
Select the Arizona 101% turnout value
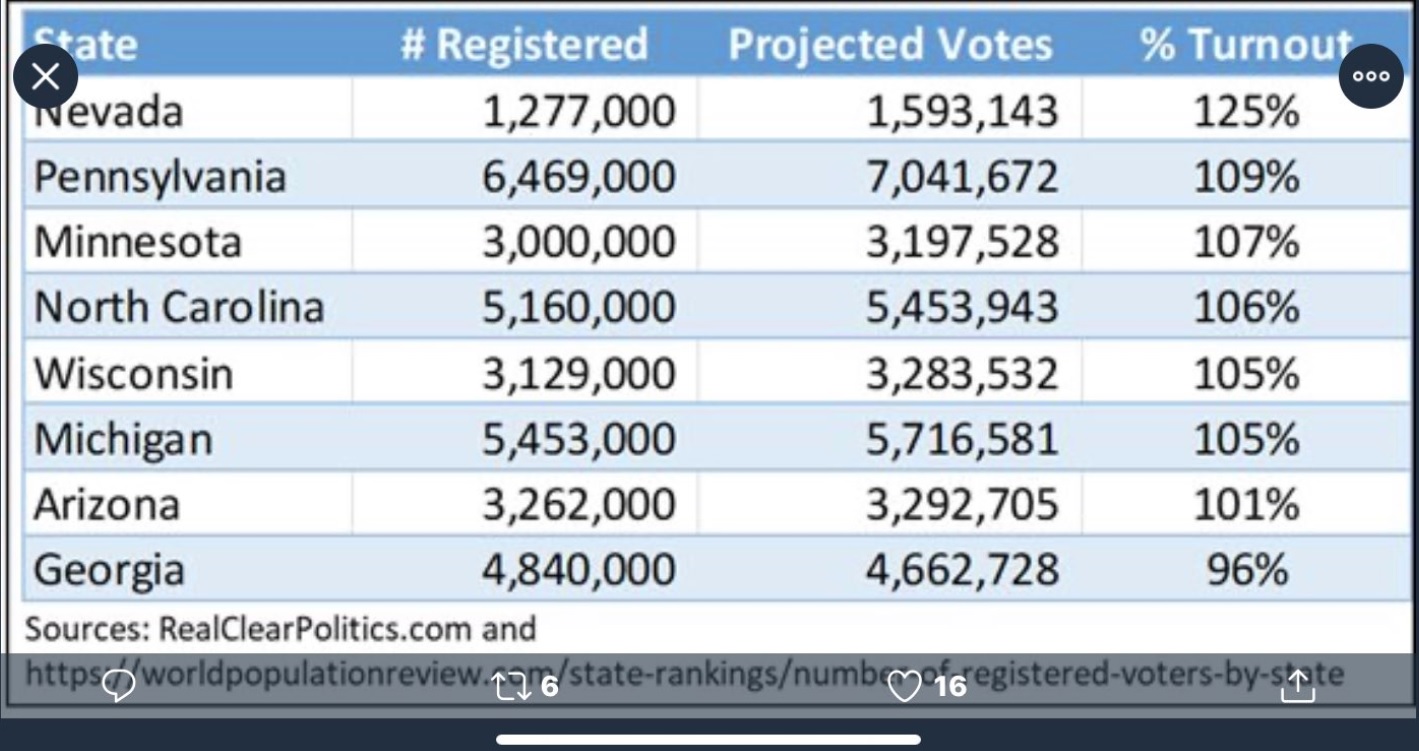click(1246, 504)
